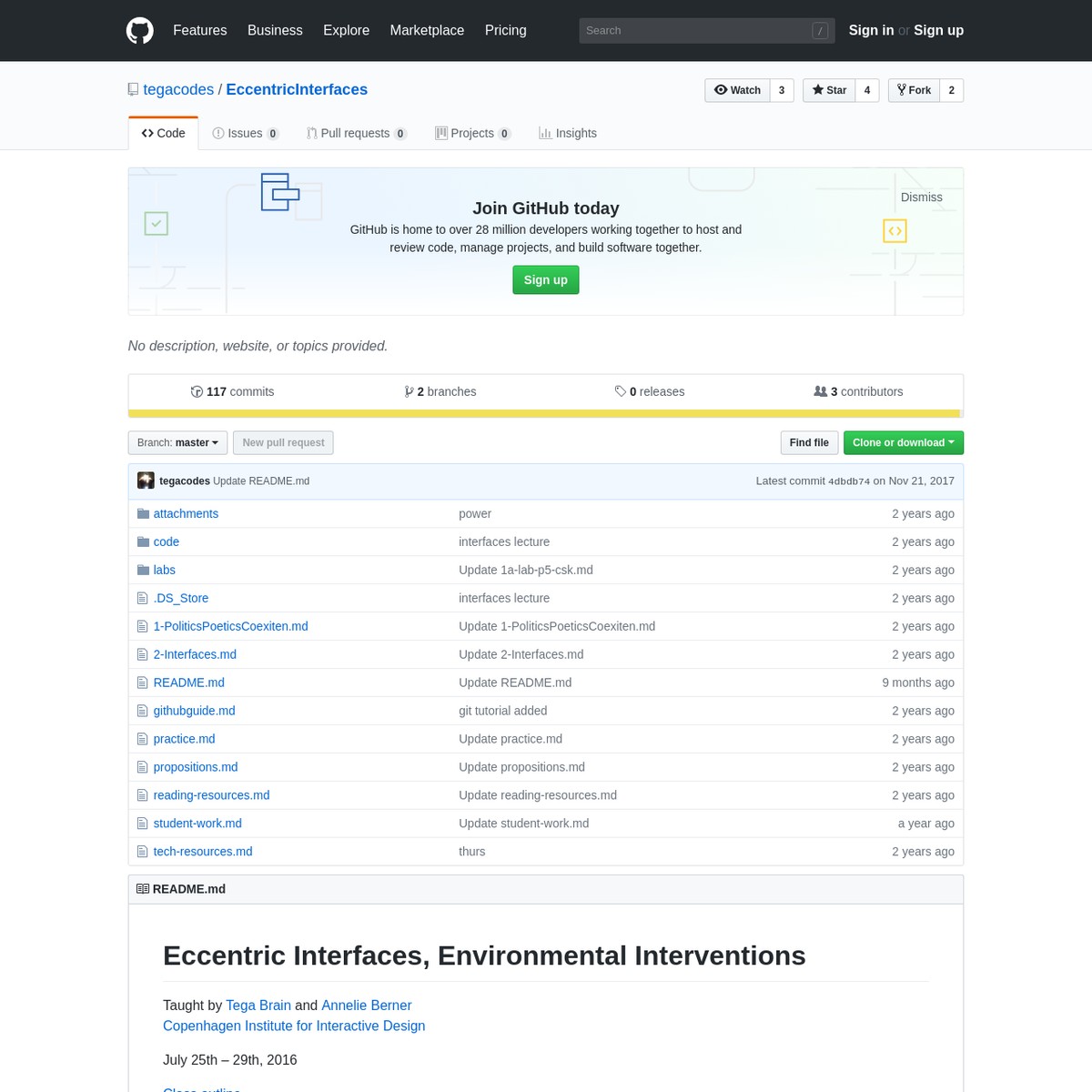Click the tegacodes avatar in commit bar
Image resolution: width=1092 pixels, height=1092 pixels.
coord(146,480)
